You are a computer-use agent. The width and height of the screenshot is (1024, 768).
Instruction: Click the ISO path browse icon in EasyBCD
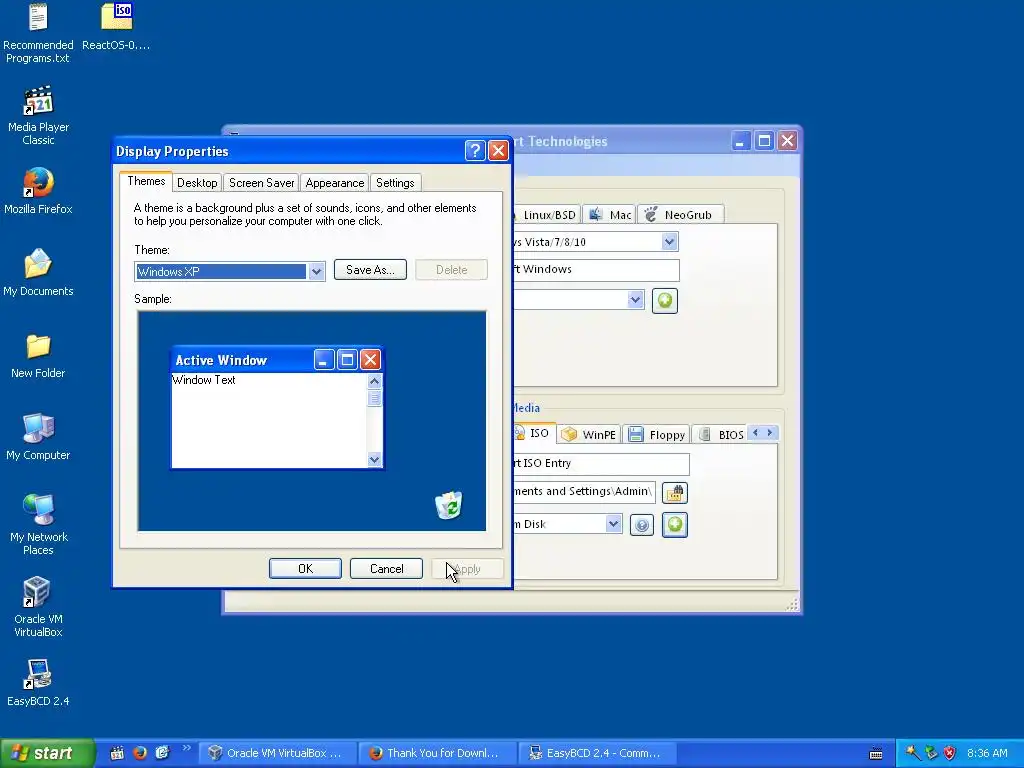pyautogui.click(x=675, y=492)
